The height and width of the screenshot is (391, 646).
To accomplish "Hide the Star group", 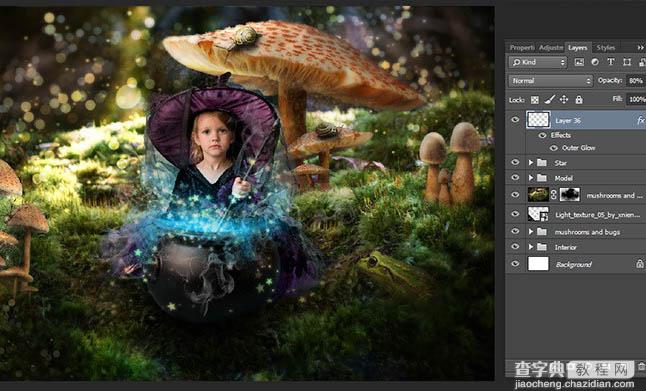I will (x=515, y=162).
